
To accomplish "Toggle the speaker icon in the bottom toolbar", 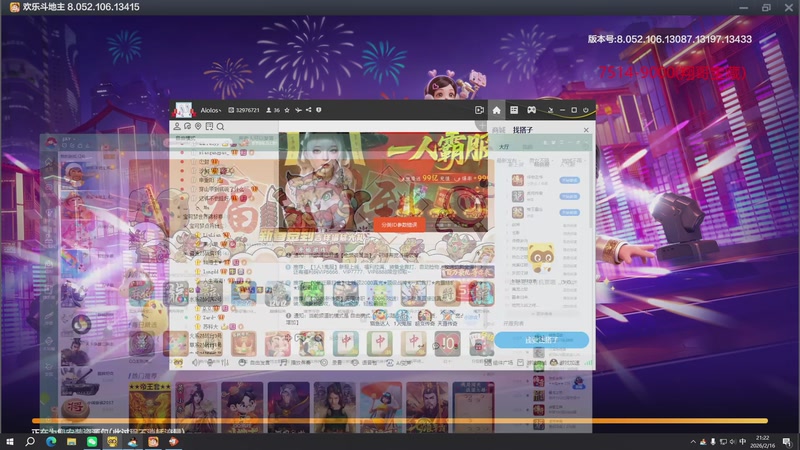I will pos(195,363).
